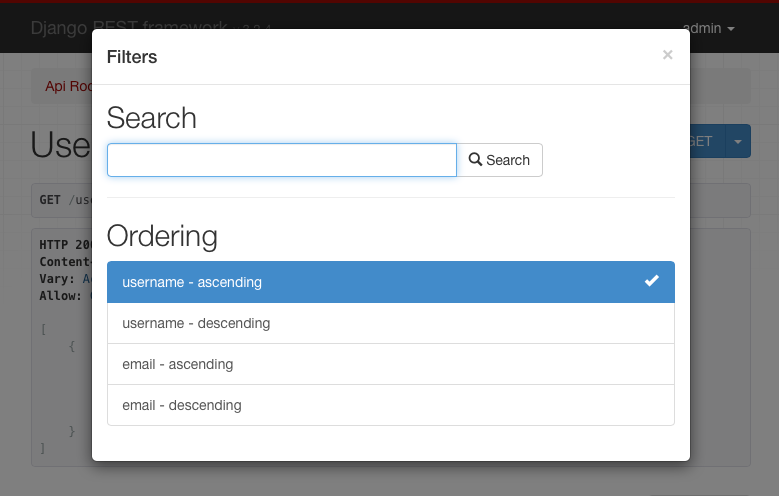Expand the dropdown arrow beside GET
The height and width of the screenshot is (496, 779).
point(738,141)
